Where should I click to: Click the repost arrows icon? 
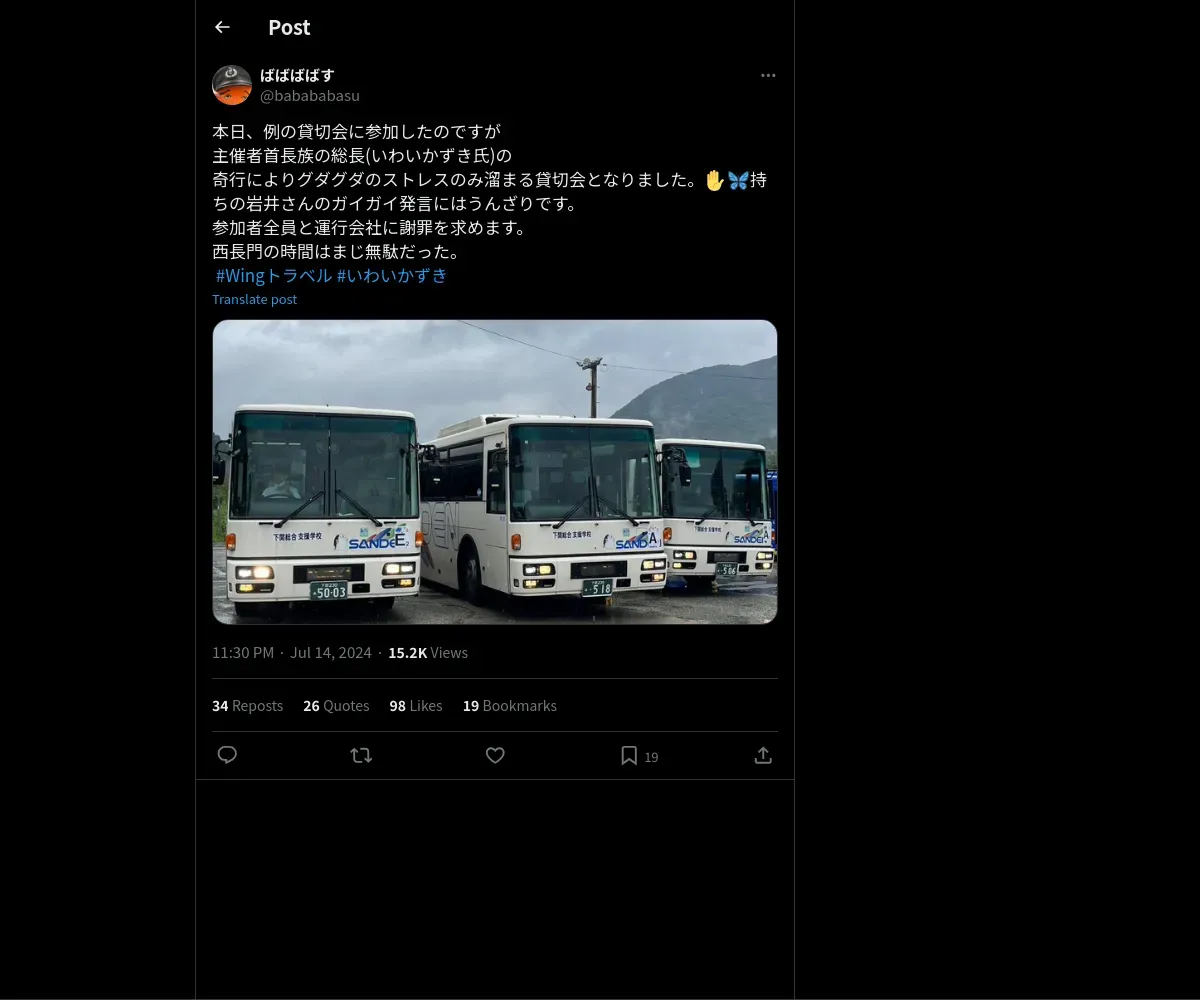point(361,755)
